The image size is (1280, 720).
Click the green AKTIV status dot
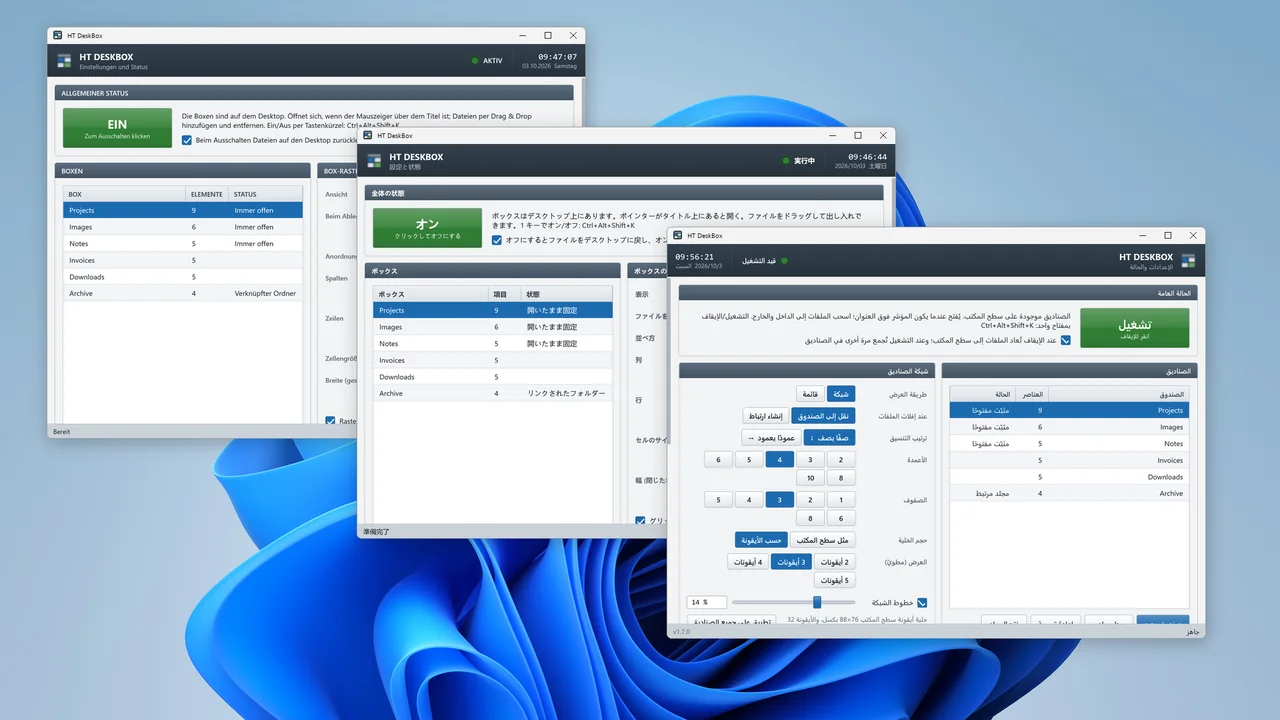pos(475,61)
